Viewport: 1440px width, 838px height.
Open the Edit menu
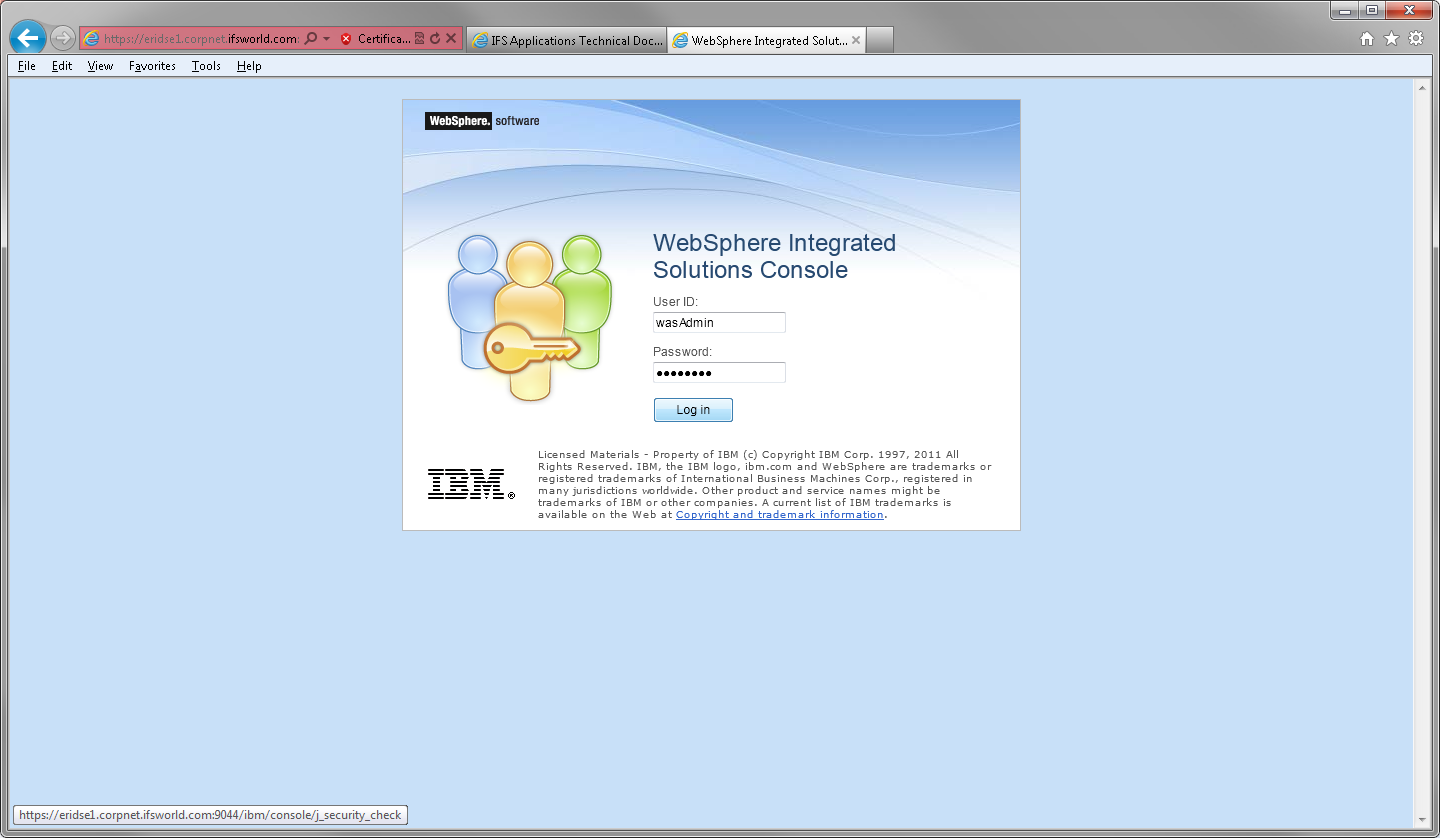point(62,66)
